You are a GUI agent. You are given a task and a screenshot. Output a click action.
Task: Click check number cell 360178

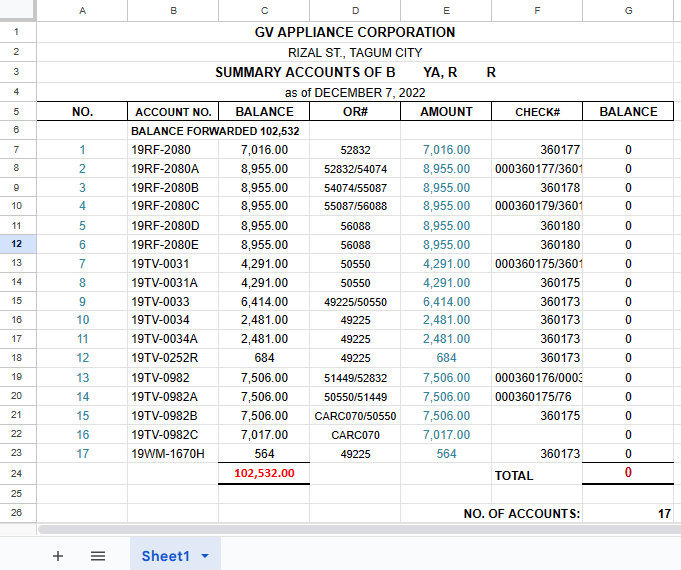point(537,188)
